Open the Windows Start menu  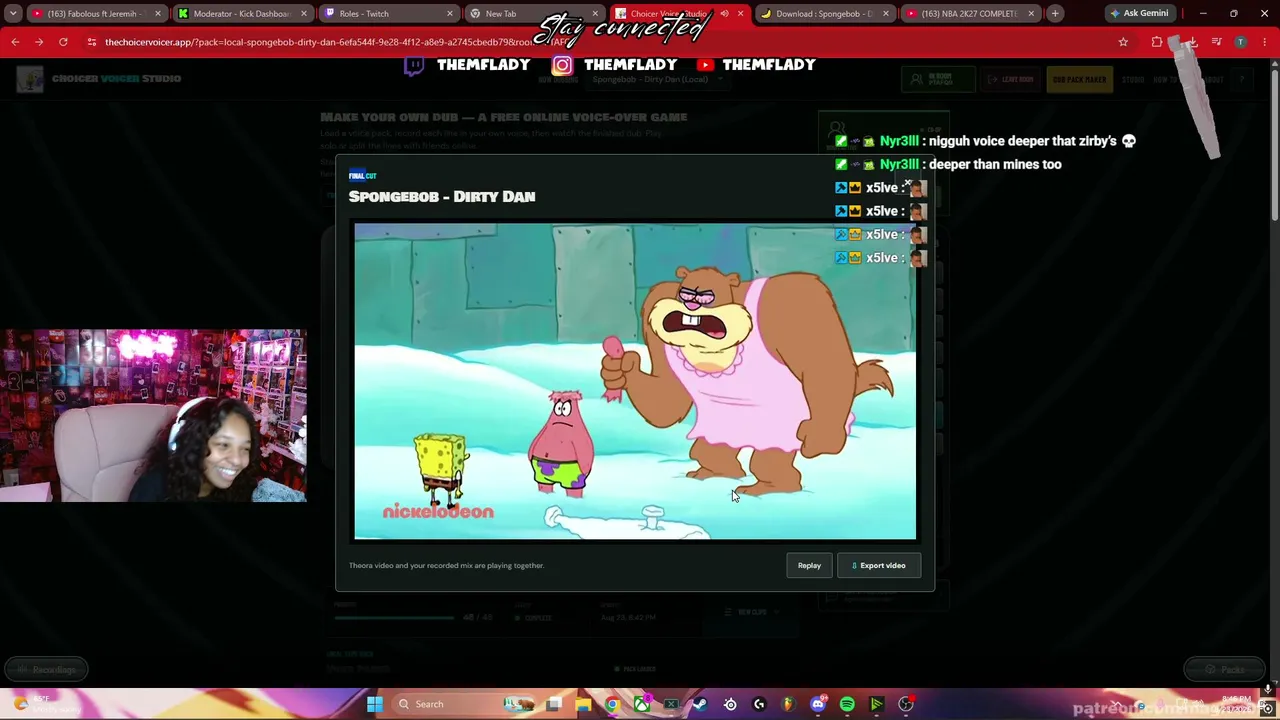(x=374, y=704)
